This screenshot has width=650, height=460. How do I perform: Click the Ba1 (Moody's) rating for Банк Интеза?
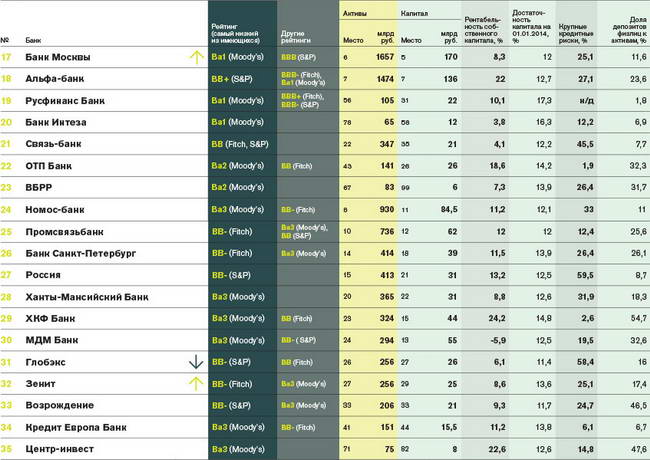click(x=238, y=122)
